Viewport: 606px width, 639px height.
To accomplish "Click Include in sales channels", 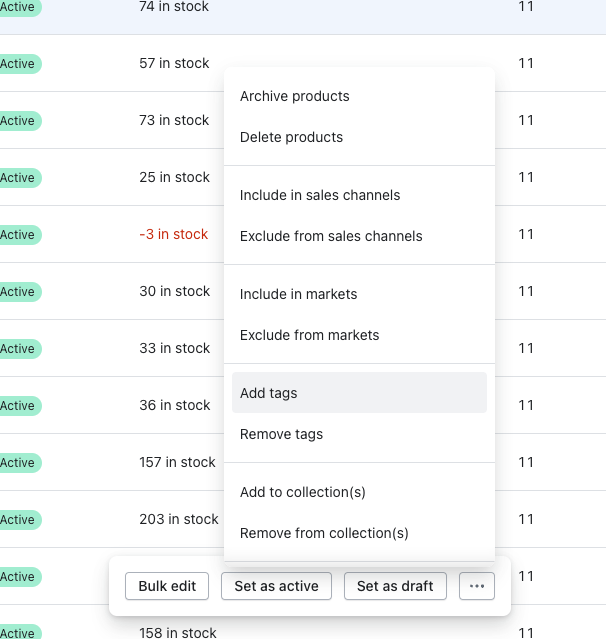I will tap(320, 195).
